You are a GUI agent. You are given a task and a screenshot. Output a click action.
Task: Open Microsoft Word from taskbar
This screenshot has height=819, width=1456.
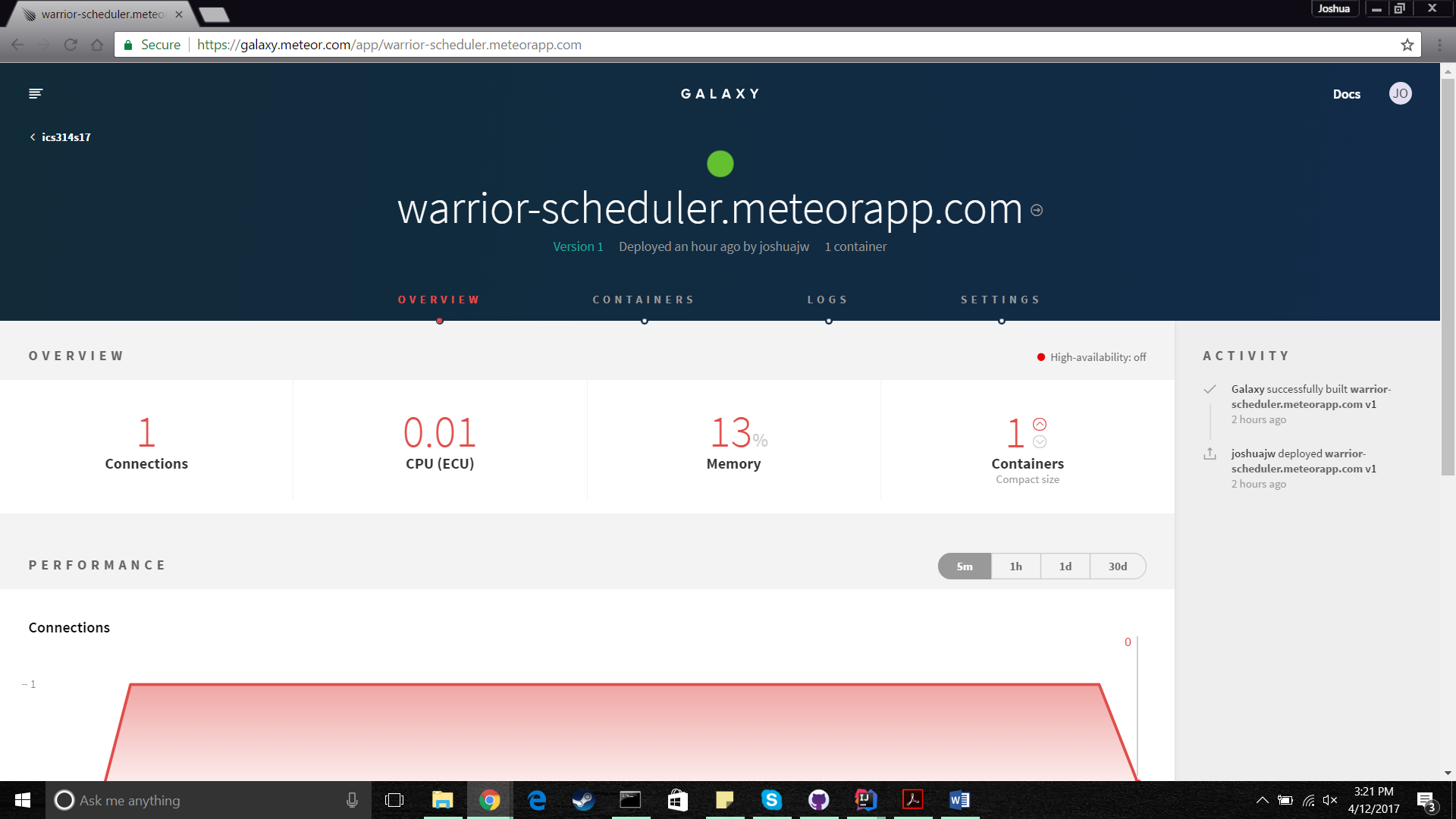point(959,800)
